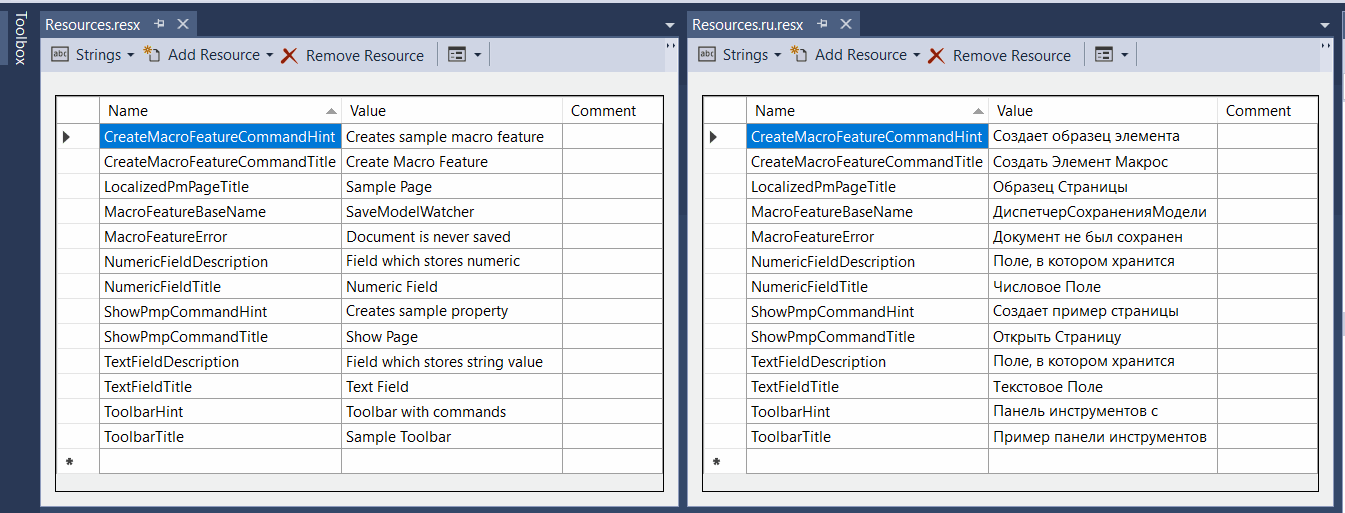Click toolbar overflow chevron in Resources.resx

[x=670, y=45]
